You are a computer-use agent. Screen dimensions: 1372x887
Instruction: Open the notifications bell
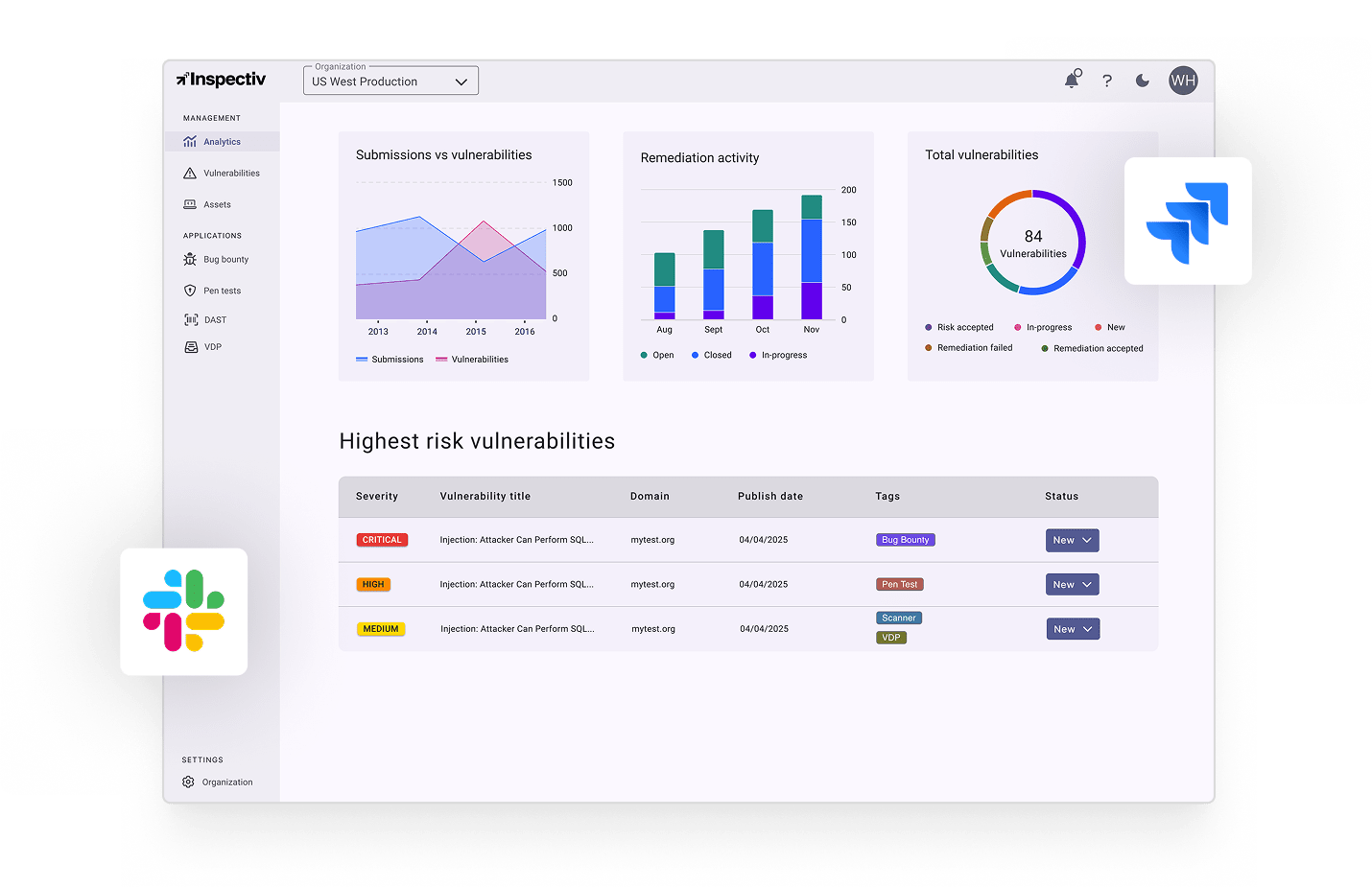coord(1073,80)
